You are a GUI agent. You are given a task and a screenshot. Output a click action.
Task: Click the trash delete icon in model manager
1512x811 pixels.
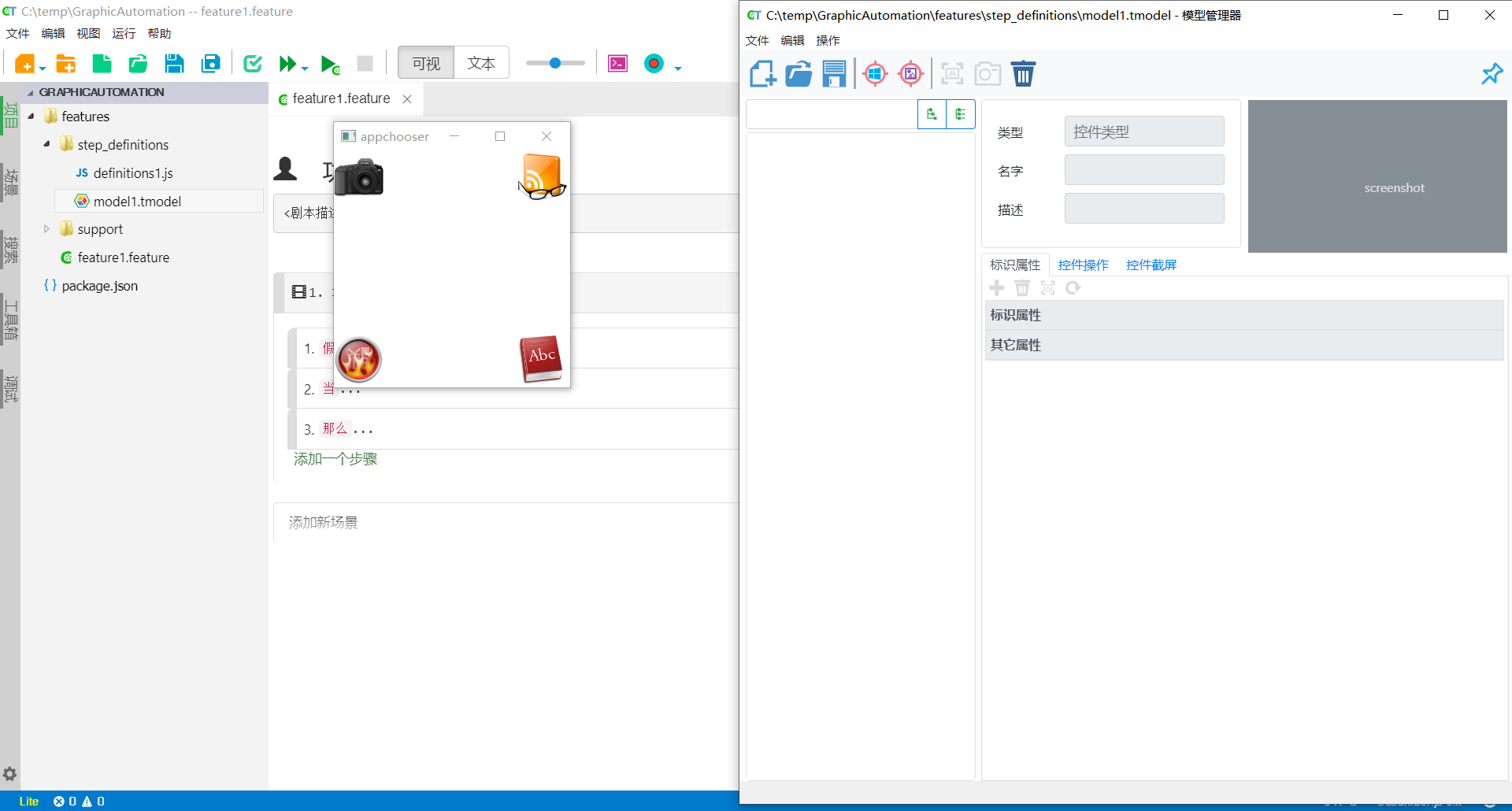[1023, 74]
